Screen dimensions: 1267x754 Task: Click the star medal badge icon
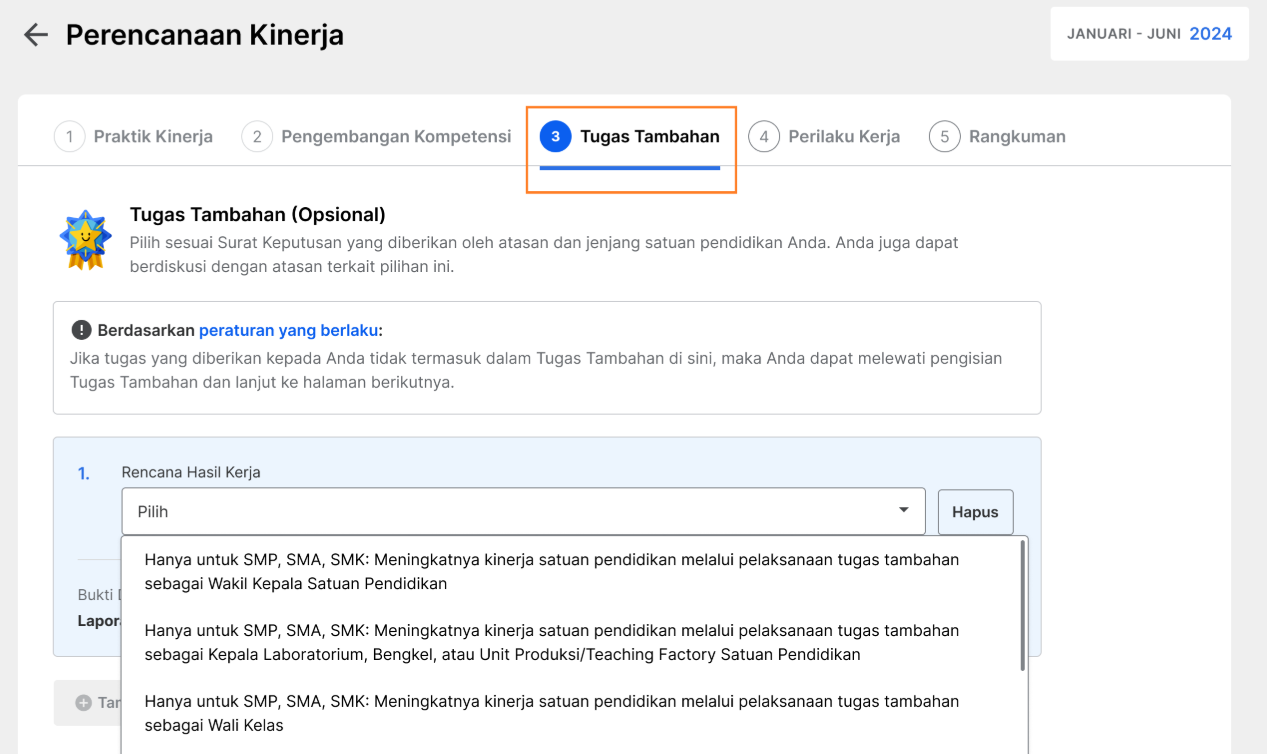coord(85,240)
